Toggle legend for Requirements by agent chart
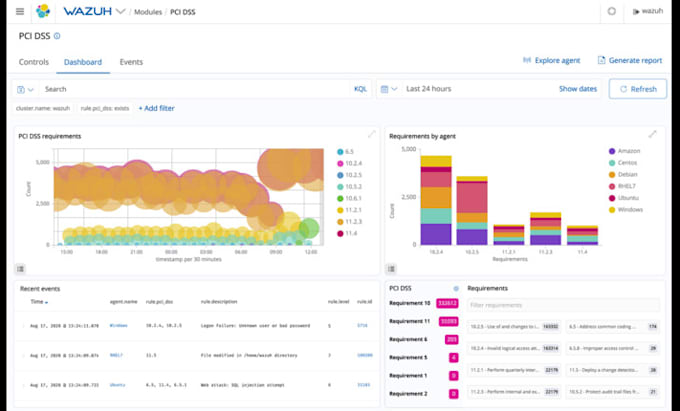The image size is (680, 411). pos(391,269)
